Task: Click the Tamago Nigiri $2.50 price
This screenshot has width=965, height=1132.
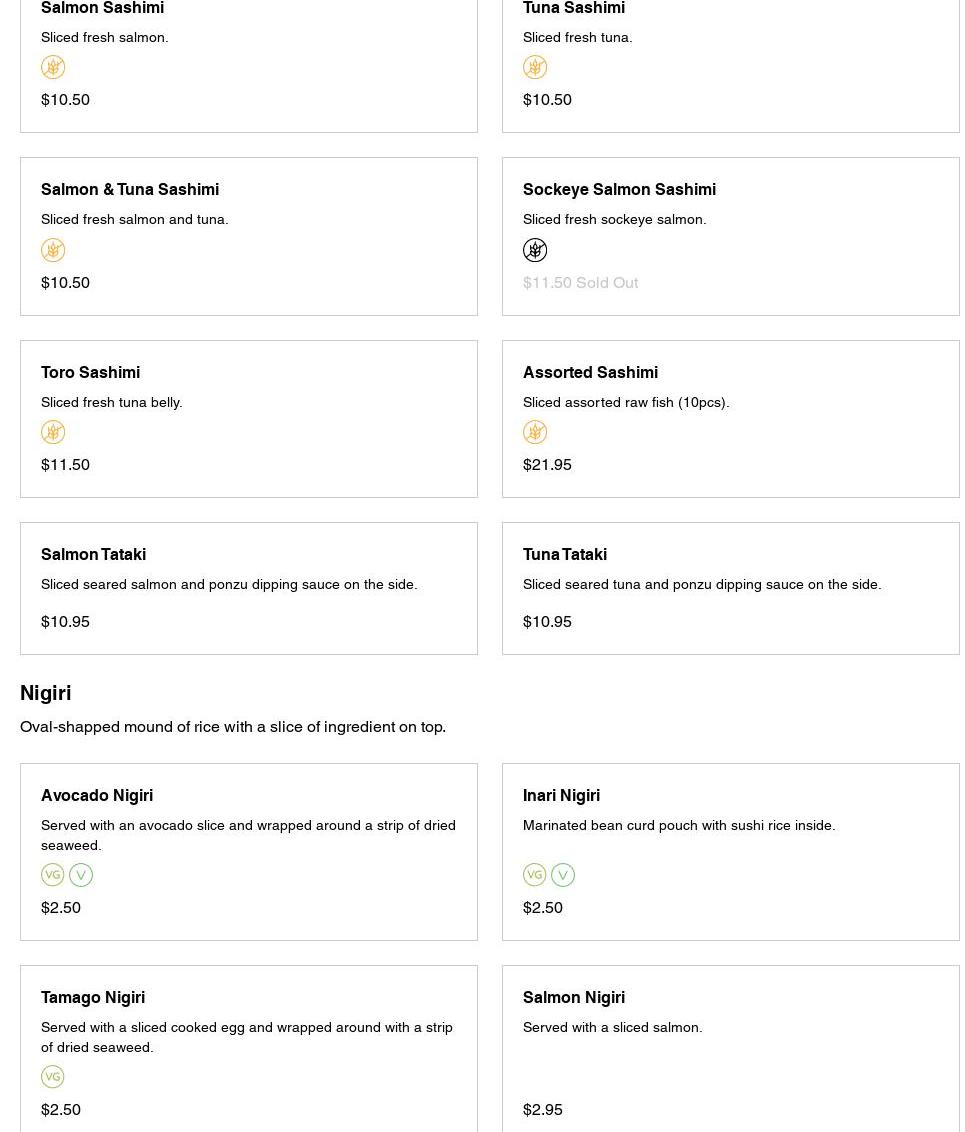Action: coord(61,1109)
